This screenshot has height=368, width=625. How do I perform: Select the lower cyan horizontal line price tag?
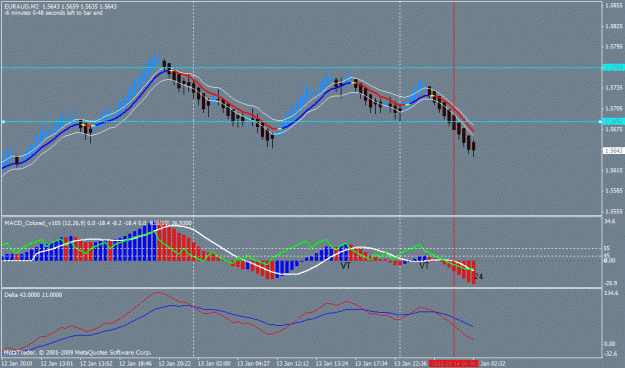(614, 122)
